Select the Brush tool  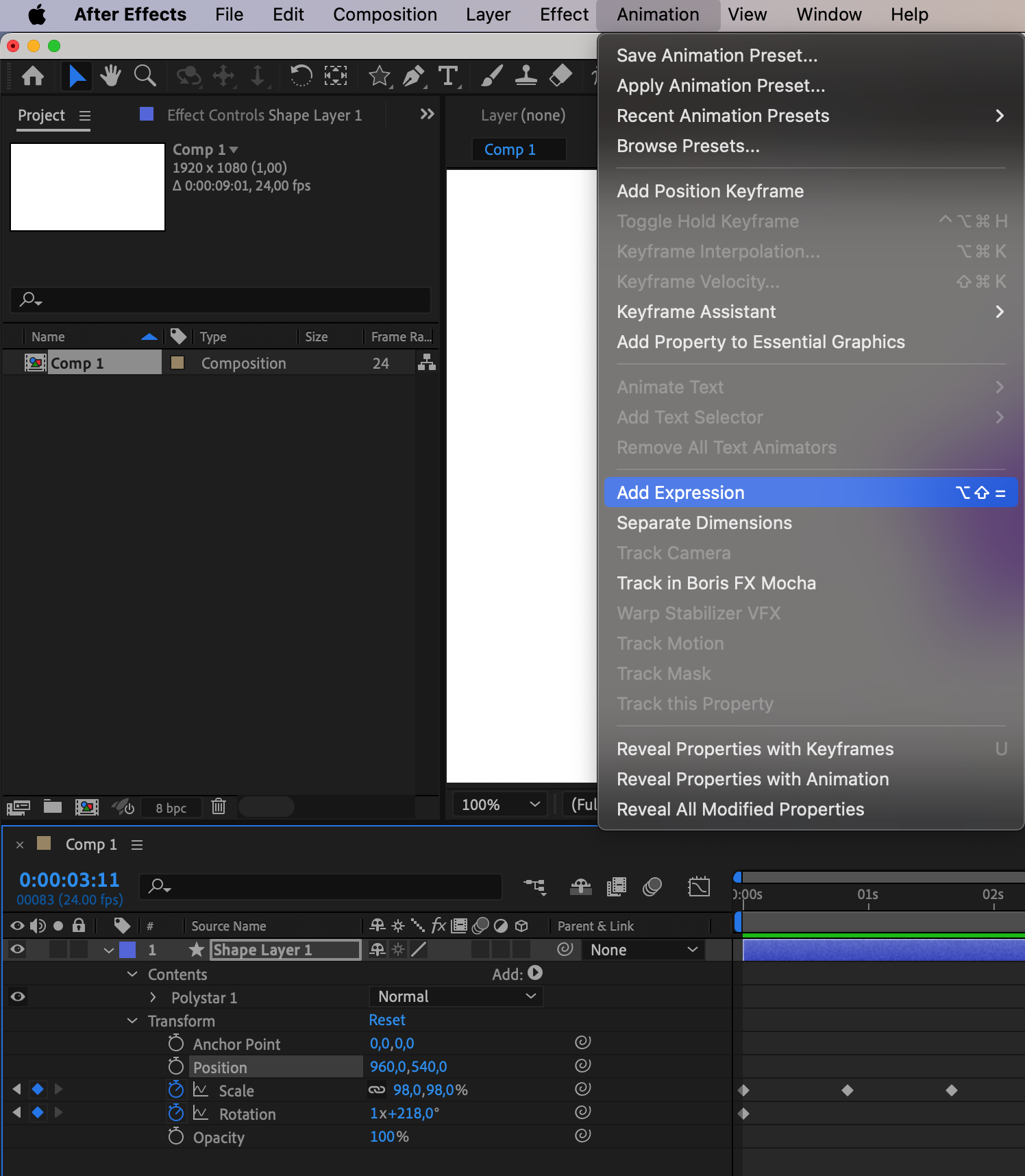click(x=491, y=75)
